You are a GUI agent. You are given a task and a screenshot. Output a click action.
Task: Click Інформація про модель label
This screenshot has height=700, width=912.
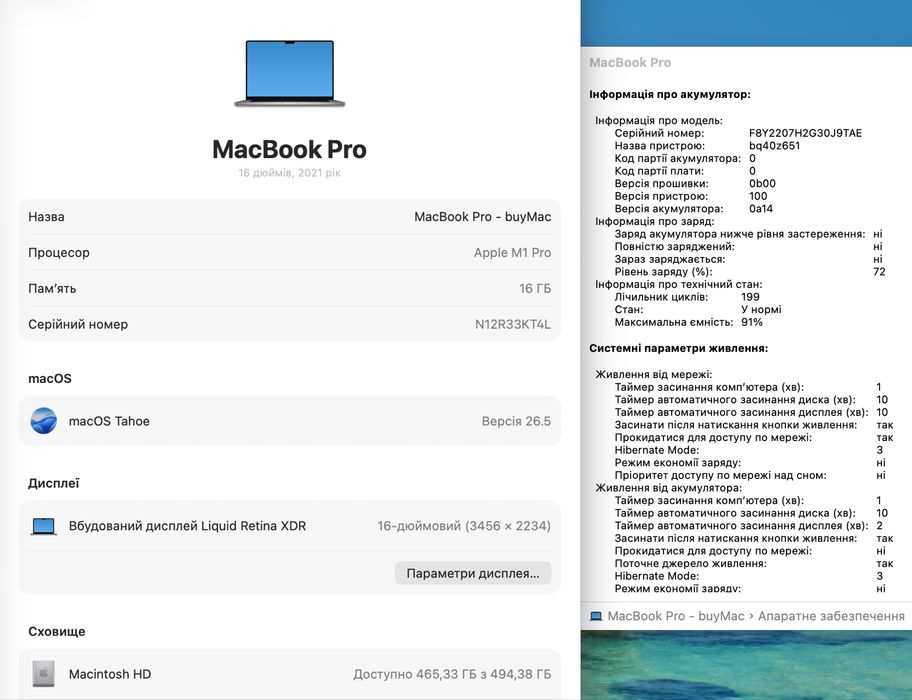[658, 120]
